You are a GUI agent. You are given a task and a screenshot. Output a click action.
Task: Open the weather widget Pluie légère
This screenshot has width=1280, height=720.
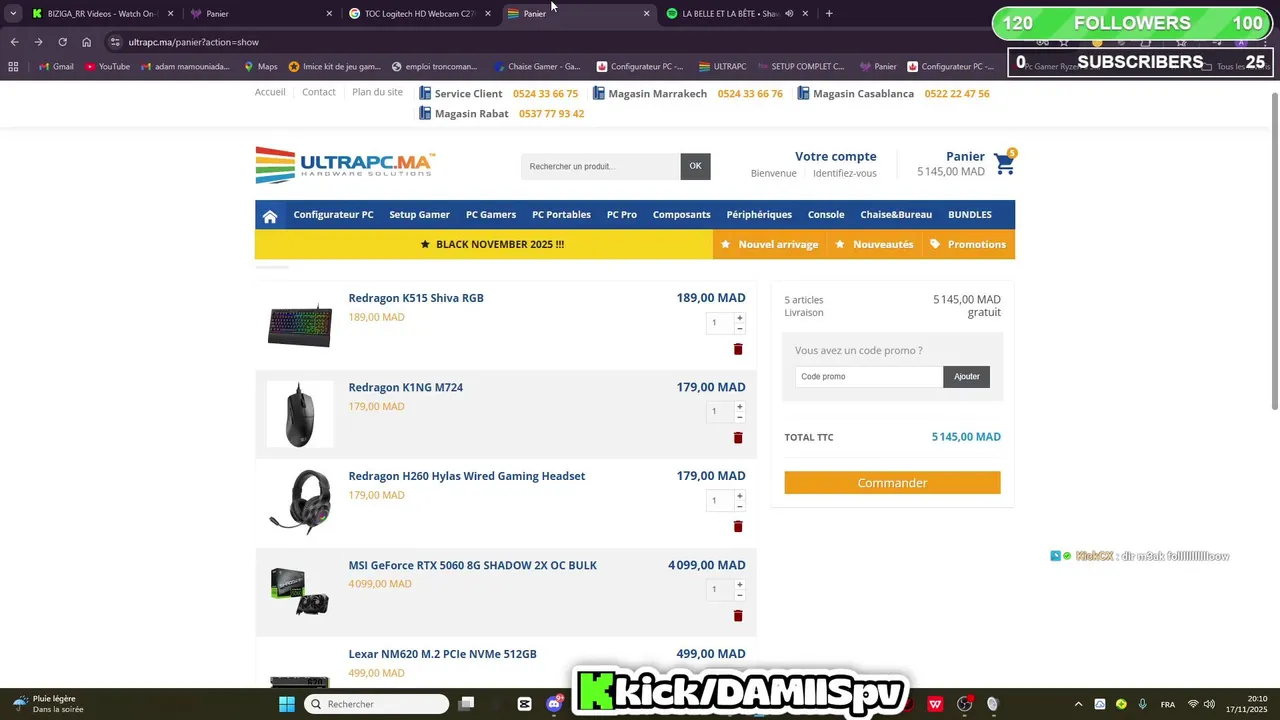(x=48, y=704)
